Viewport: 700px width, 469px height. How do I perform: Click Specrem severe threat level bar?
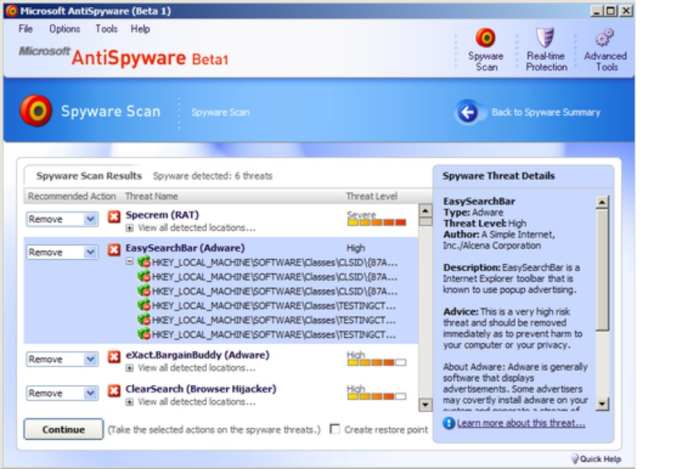[376, 222]
